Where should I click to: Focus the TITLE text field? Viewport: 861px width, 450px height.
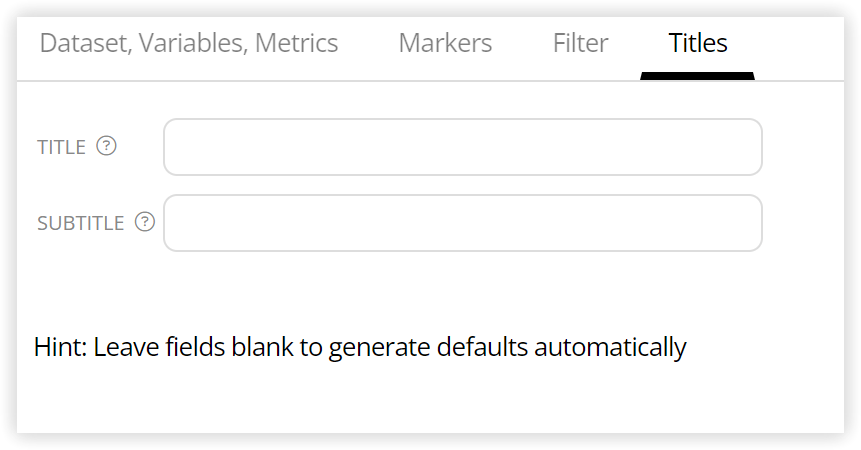tap(463, 147)
